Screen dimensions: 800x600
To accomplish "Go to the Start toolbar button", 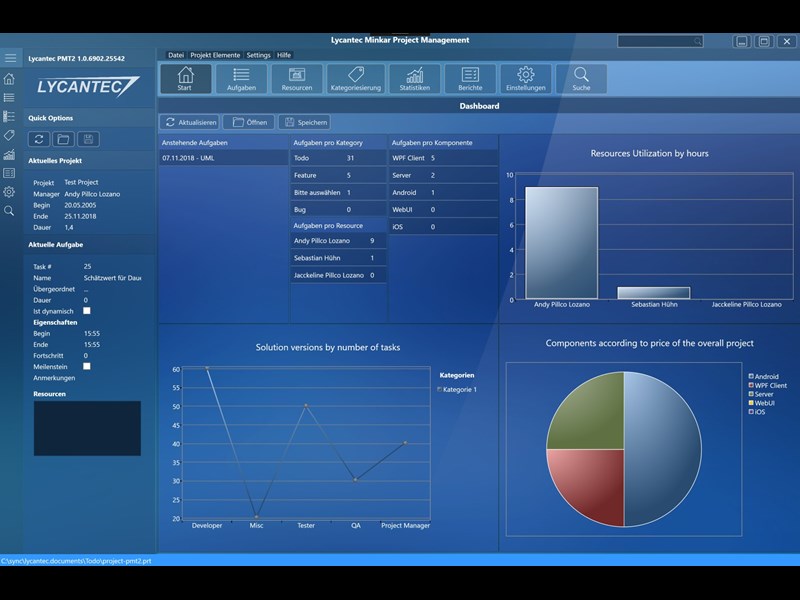I will tap(185, 79).
